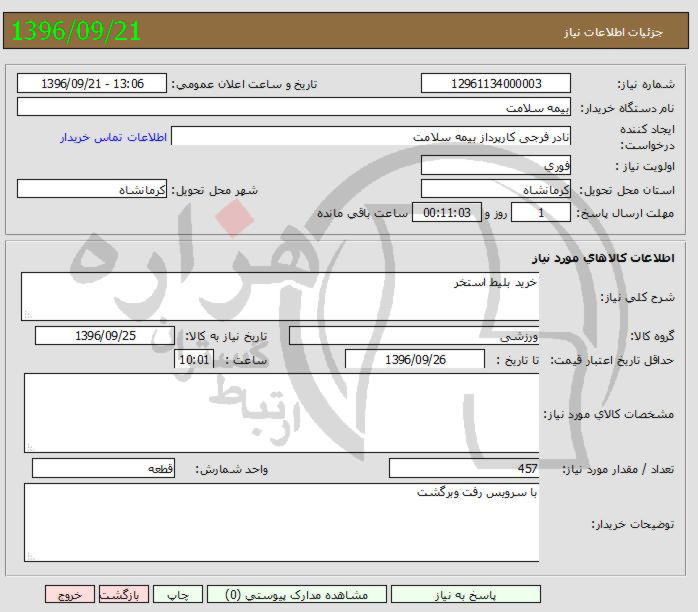This screenshot has height=612, width=698.
Task: Click the چاپ print button
Action: (178, 595)
